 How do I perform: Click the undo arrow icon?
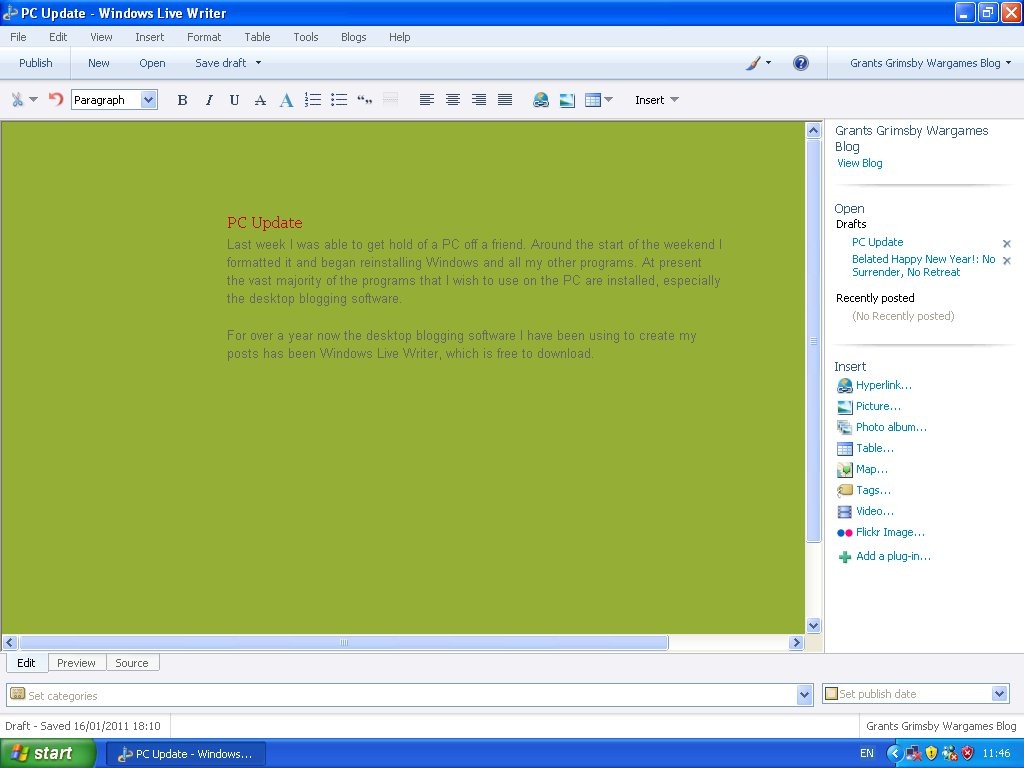coord(56,99)
